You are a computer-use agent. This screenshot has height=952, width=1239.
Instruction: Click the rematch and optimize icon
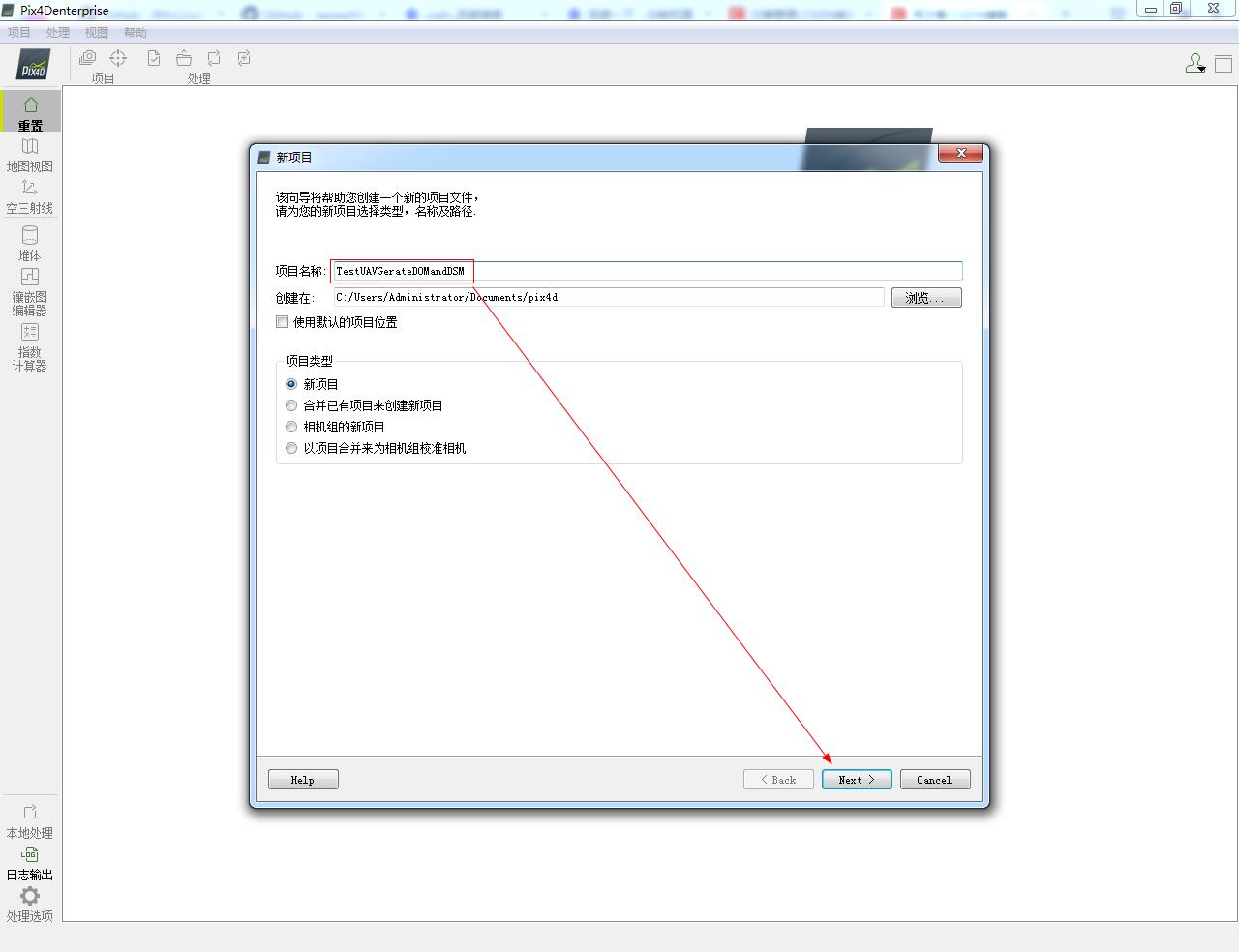coord(244,58)
